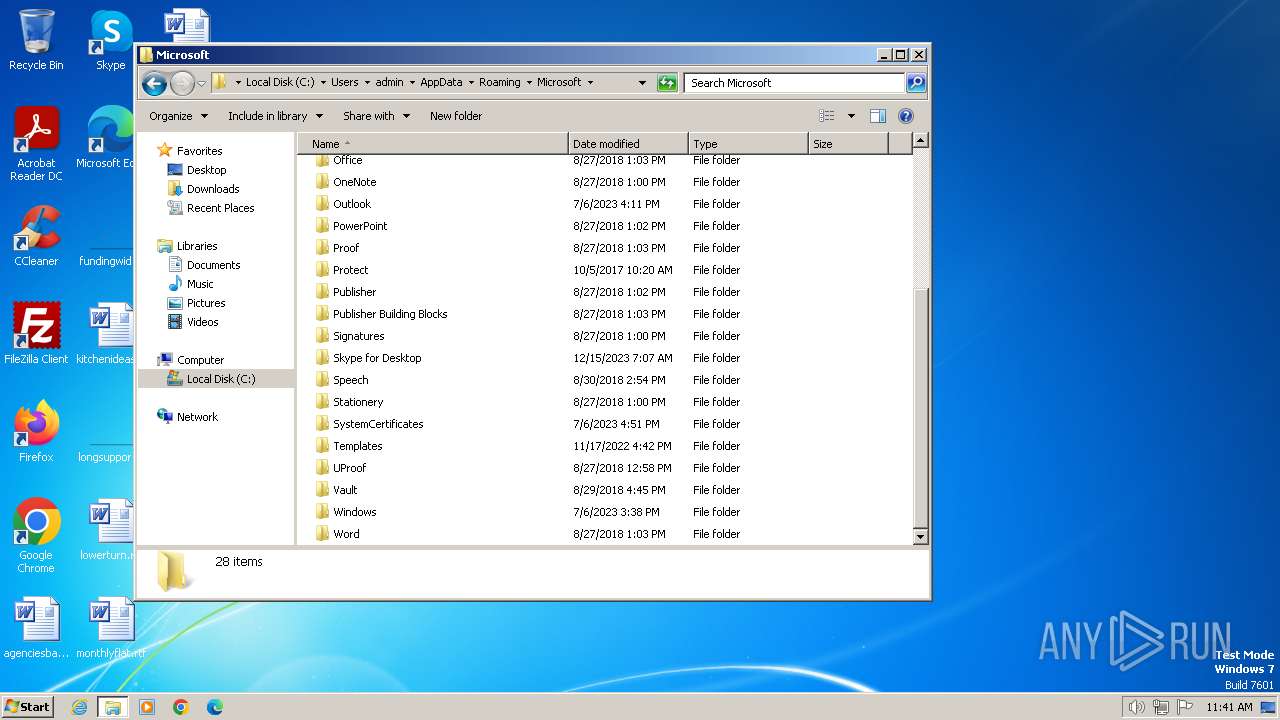Select the Music library
The width and height of the screenshot is (1280, 720).
click(x=200, y=284)
